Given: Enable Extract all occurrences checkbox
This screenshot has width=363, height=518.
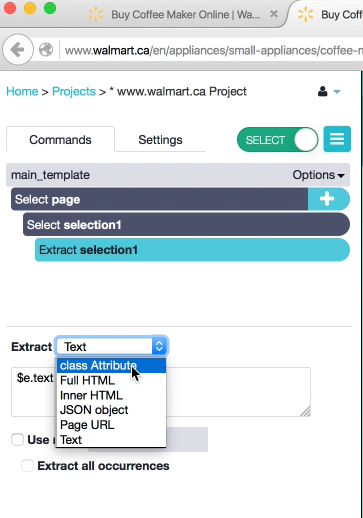Looking at the screenshot, I should (27, 465).
